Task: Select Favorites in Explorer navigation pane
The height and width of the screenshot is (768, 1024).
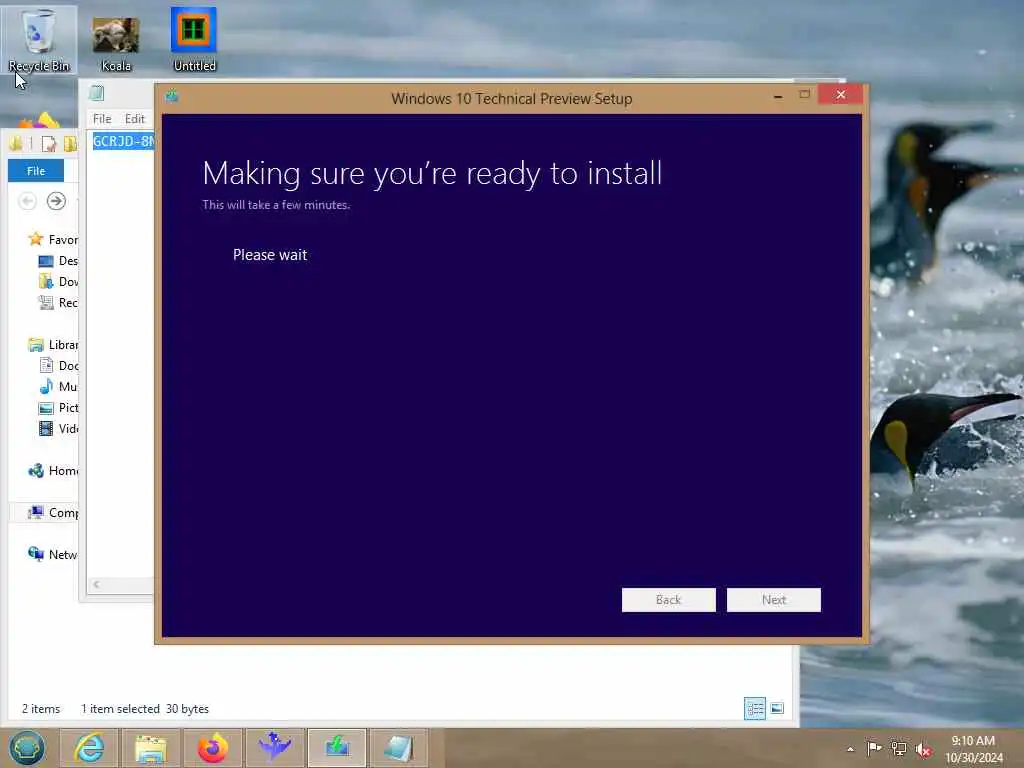Action: coord(53,240)
